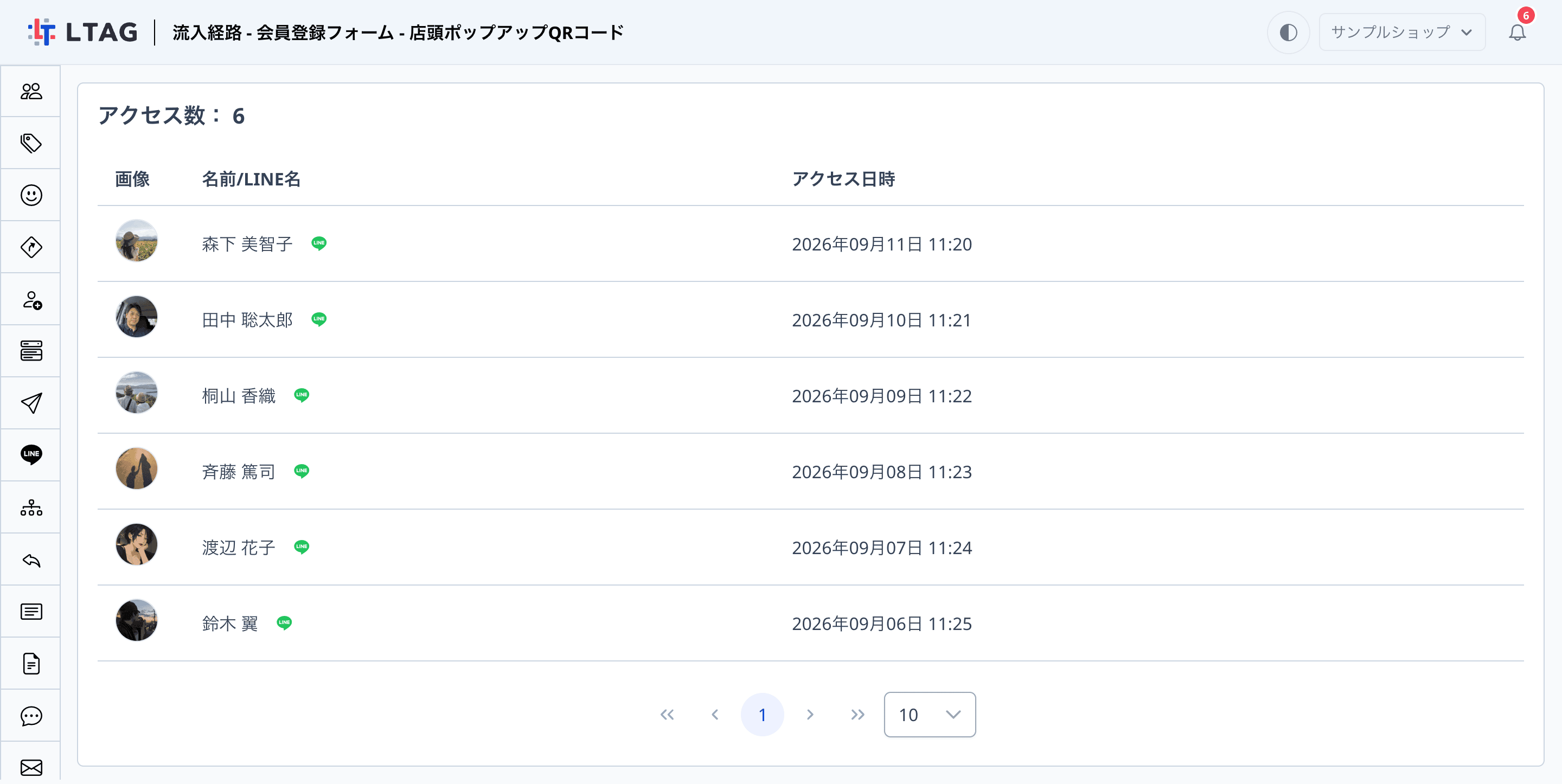Screen dimensions: 1562x784
Task: Click the LINE badge next to 田中 聡太郎
Action: [319, 319]
